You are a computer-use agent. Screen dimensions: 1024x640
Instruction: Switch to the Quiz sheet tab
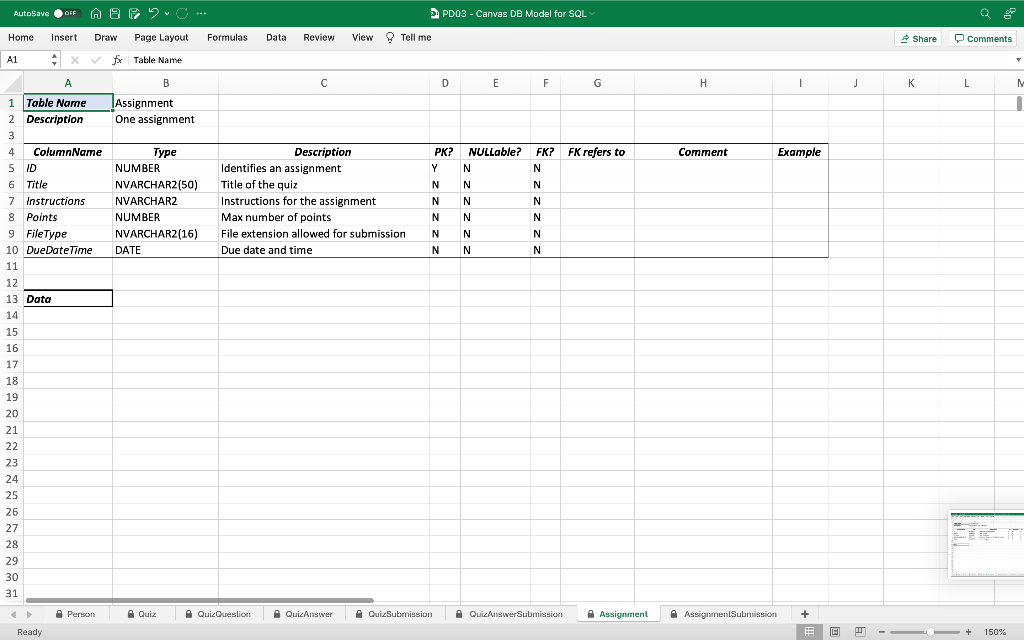point(142,613)
